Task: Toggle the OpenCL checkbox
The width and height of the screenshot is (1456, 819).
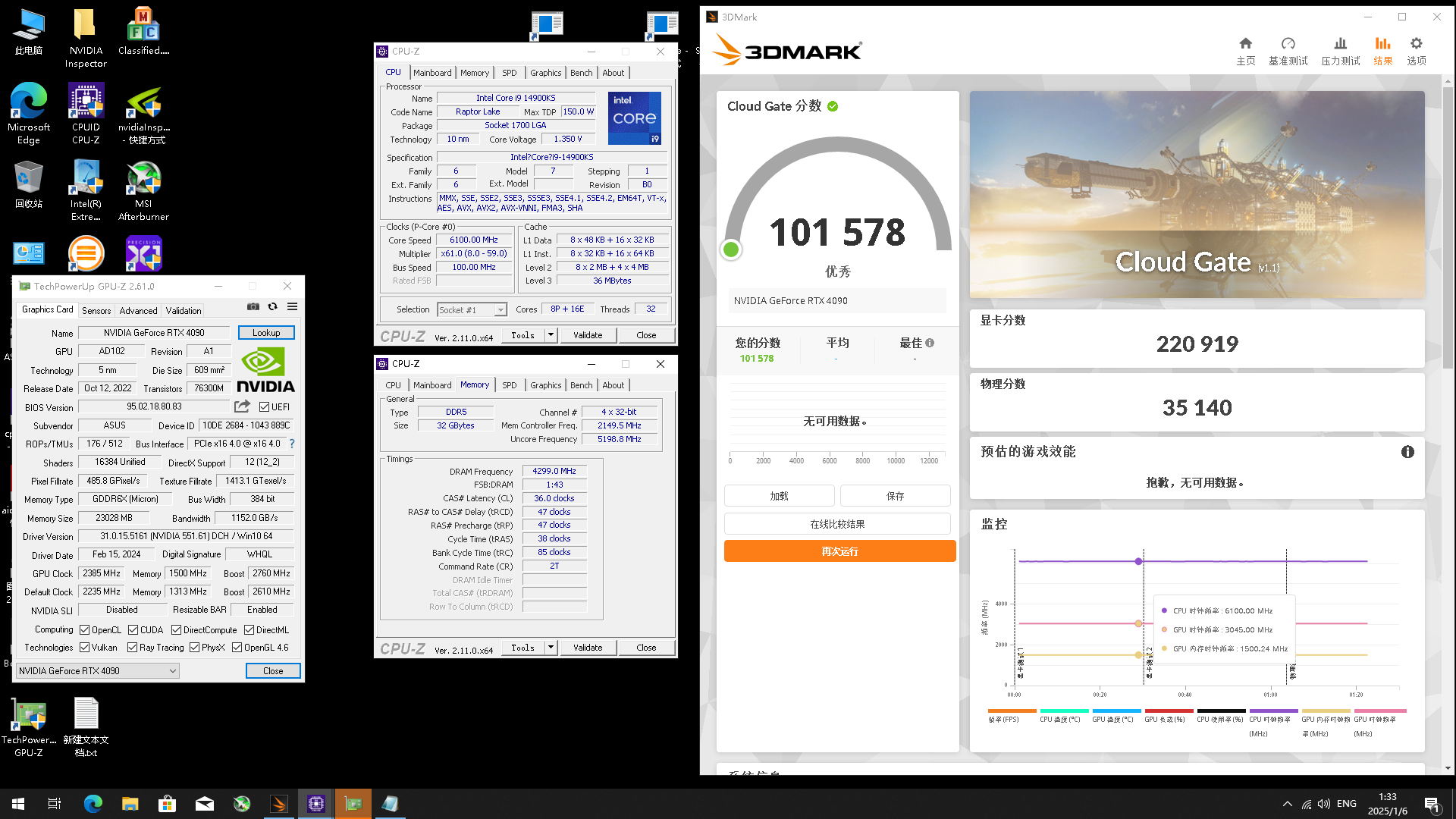Action: tap(85, 630)
